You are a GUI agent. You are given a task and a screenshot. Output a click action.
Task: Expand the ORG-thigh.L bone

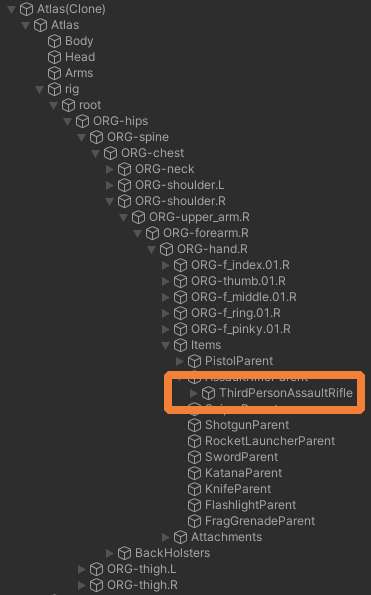82,569
